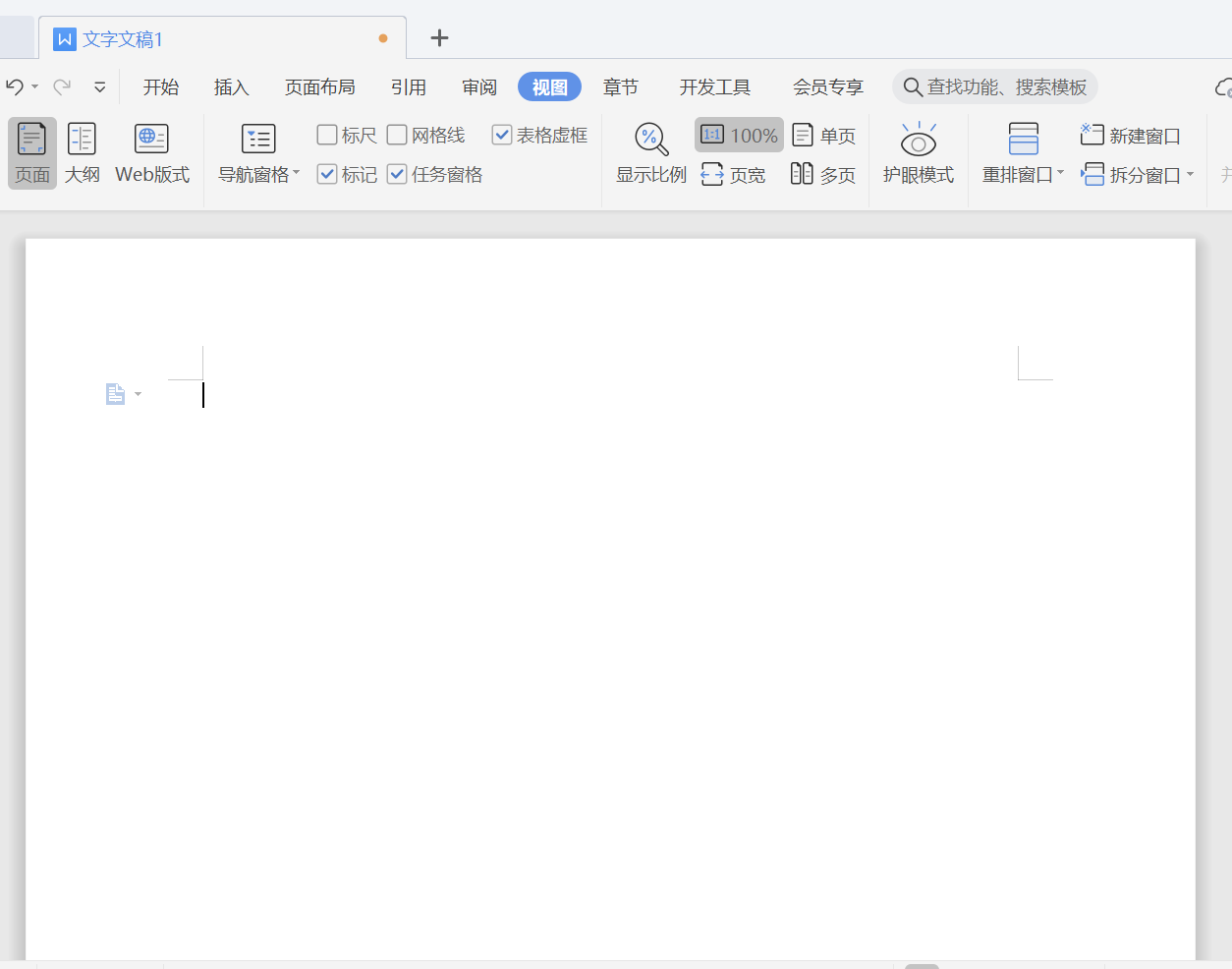This screenshot has height=969, width=1232.
Task: Switch to 单页 single page view
Action: click(x=823, y=135)
